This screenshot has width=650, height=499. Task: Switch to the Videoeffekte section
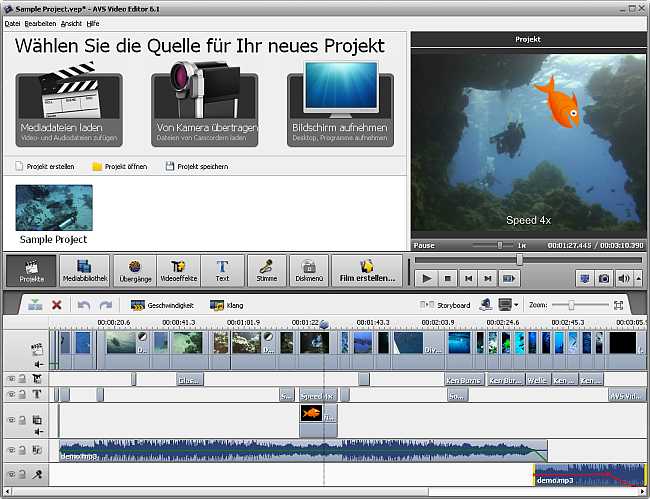coord(179,271)
